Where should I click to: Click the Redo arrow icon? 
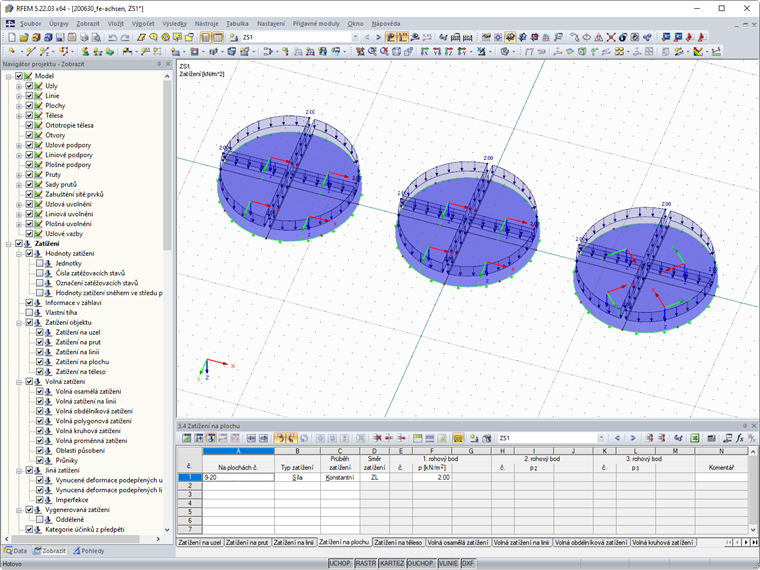125,37
